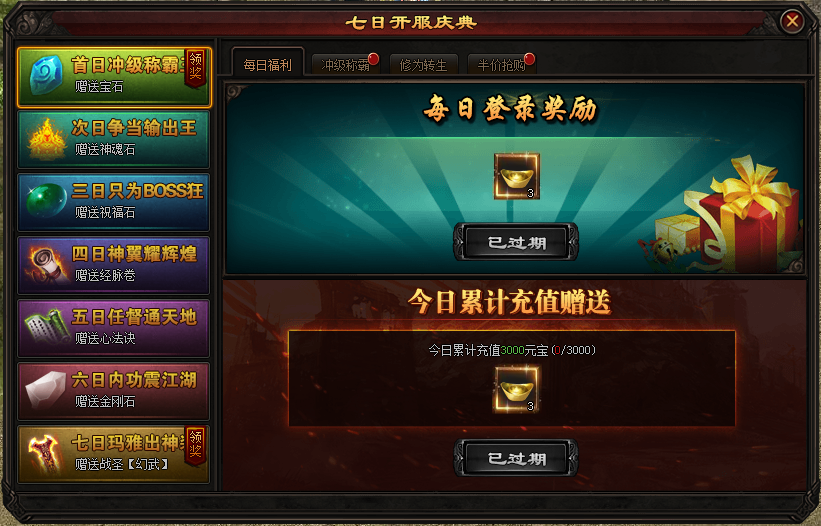Click the gold ingot reward under 每日登录奖励

517,176
